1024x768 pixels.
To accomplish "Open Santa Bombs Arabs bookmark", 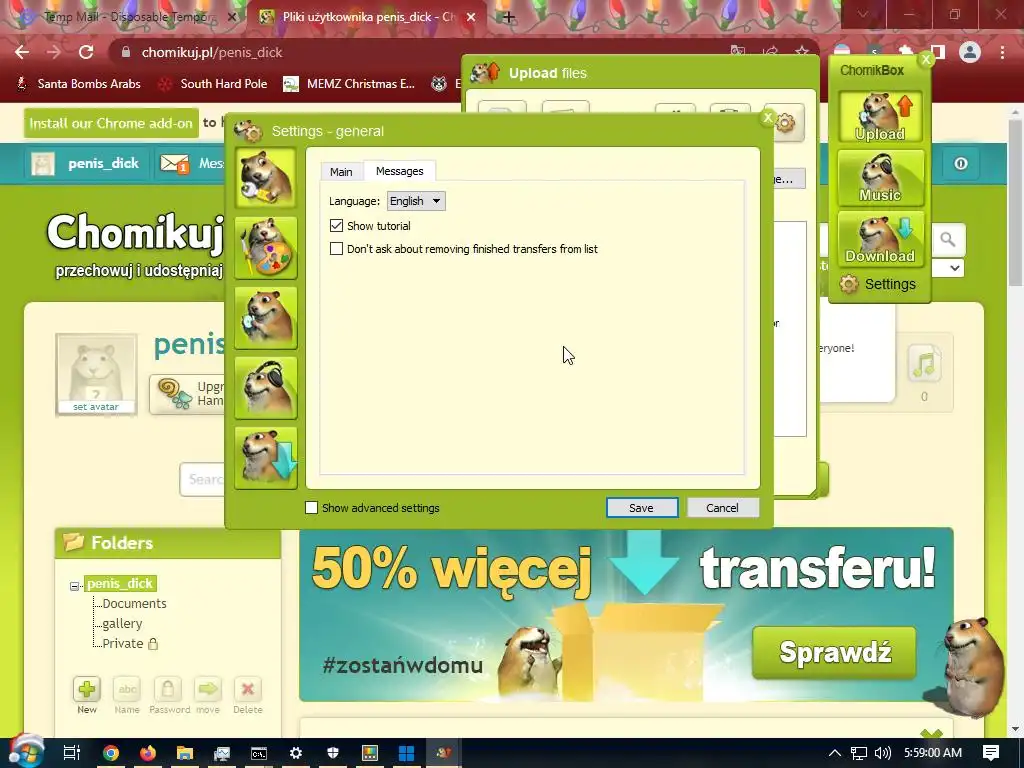I will click(78, 84).
